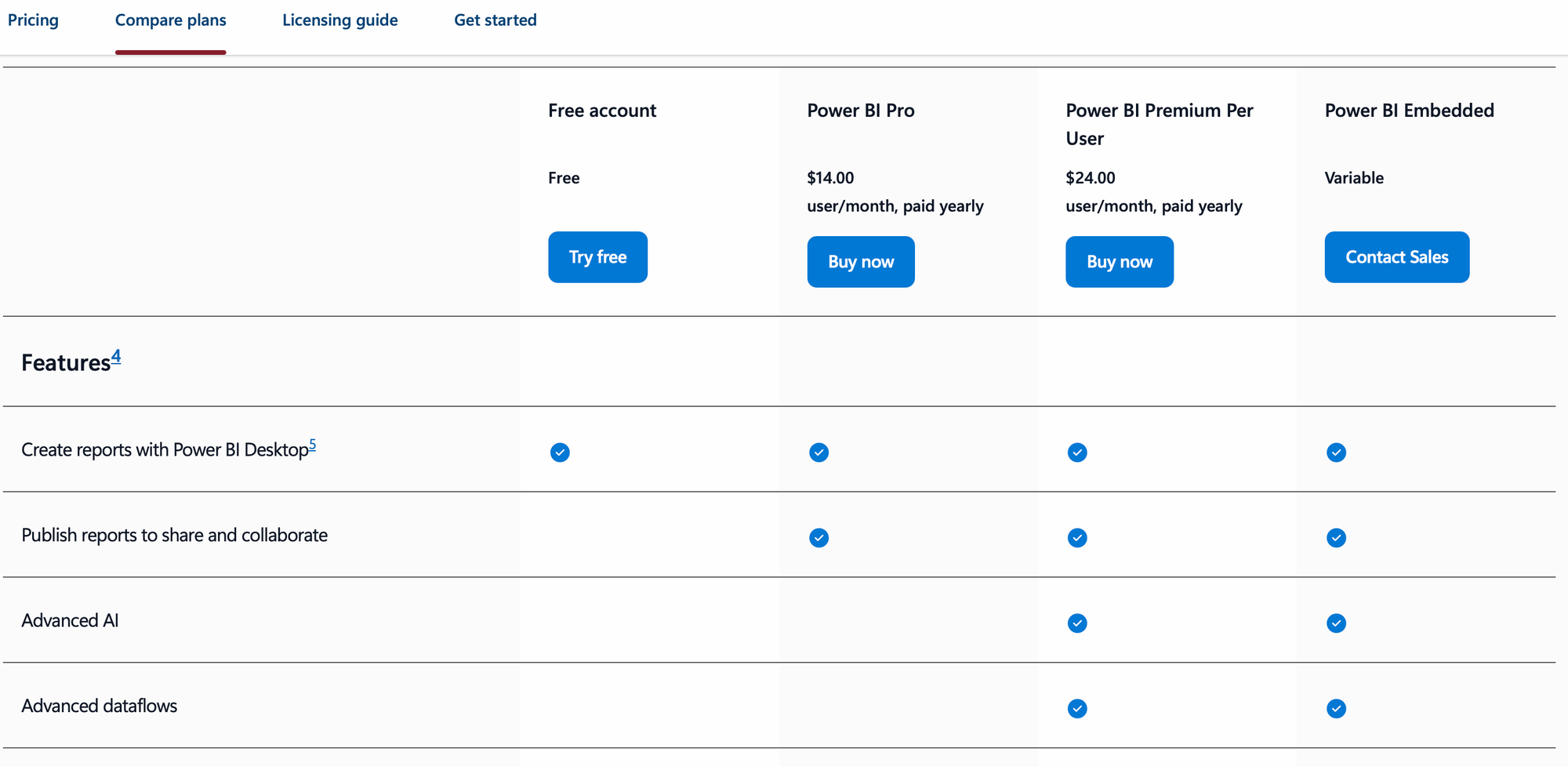The image size is (1568, 767).
Task: Go to the Get started tab
Action: pos(495,20)
